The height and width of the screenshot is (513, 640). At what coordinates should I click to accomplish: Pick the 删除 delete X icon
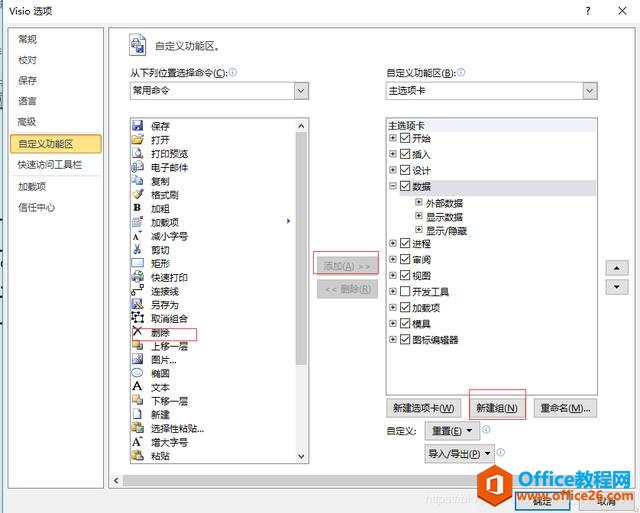[x=138, y=332]
